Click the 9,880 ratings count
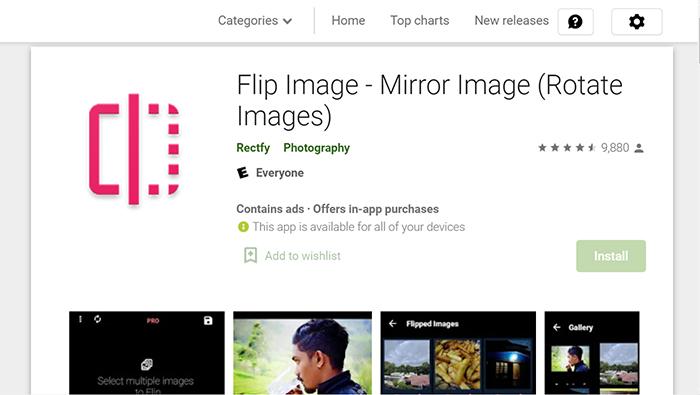 tap(615, 148)
